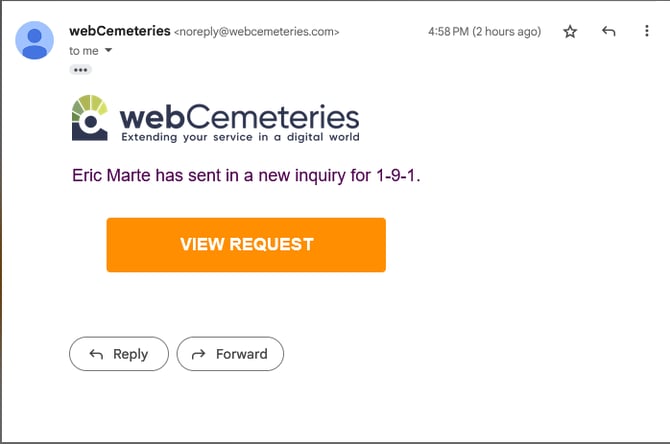Click the curved arrow inside Reply button
The width and height of the screenshot is (670, 444).
[96, 354]
